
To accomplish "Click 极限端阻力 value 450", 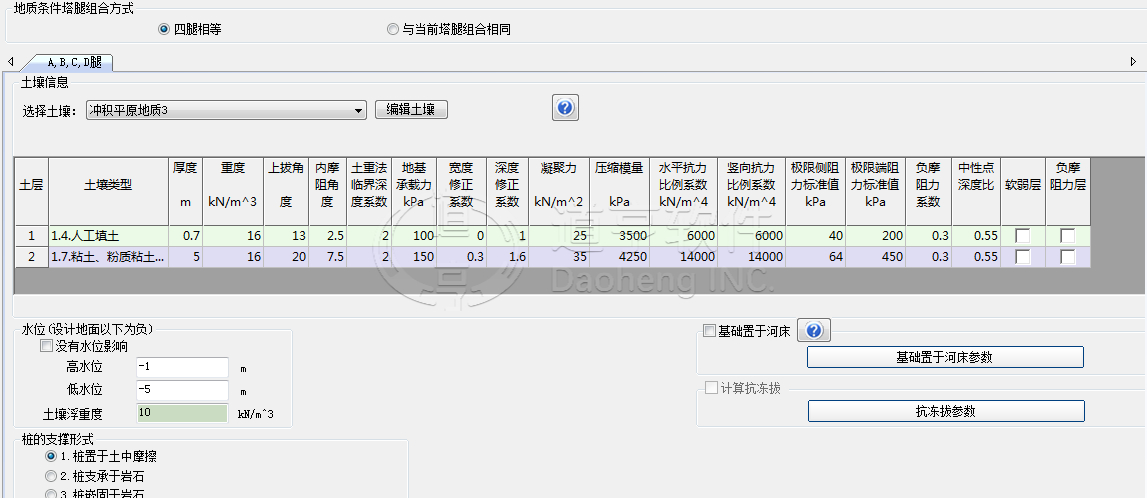I will pyautogui.click(x=876, y=257).
